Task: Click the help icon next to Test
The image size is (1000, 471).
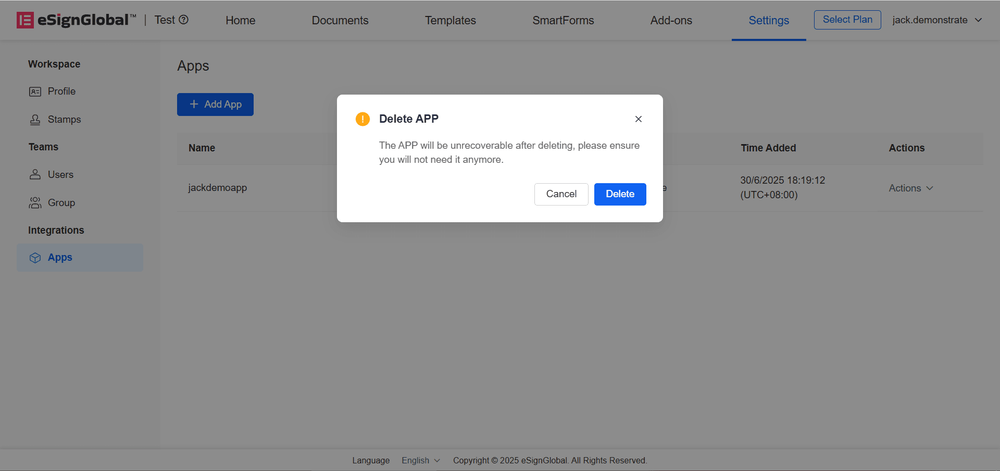Action: [x=183, y=20]
